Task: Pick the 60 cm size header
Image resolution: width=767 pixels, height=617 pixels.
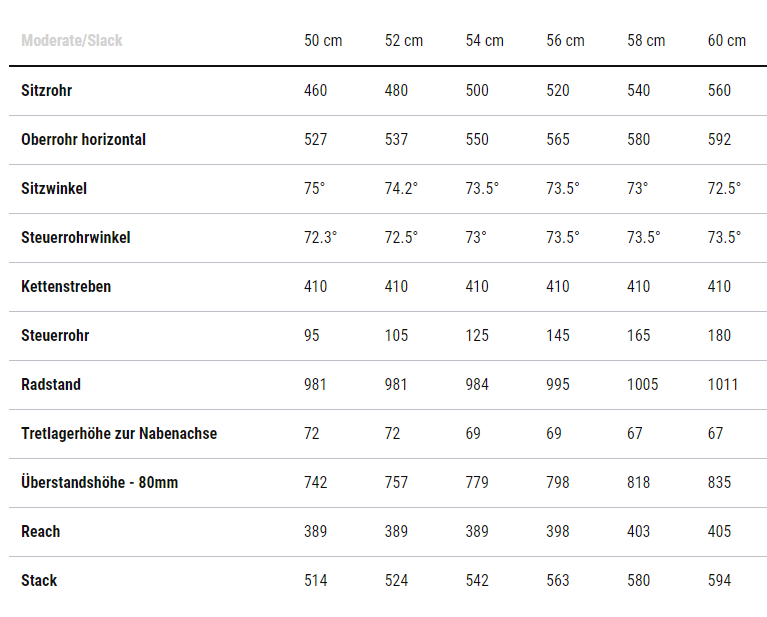Action: (727, 41)
